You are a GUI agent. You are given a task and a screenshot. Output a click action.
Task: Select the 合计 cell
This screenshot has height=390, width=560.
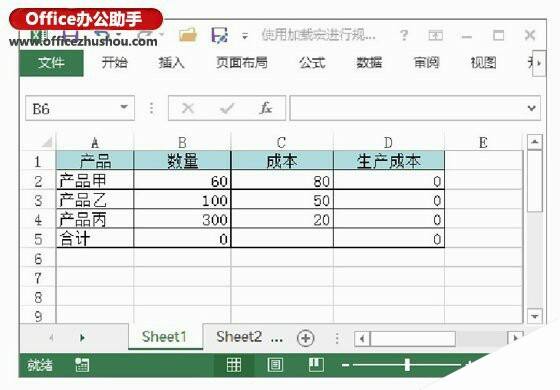[95, 239]
